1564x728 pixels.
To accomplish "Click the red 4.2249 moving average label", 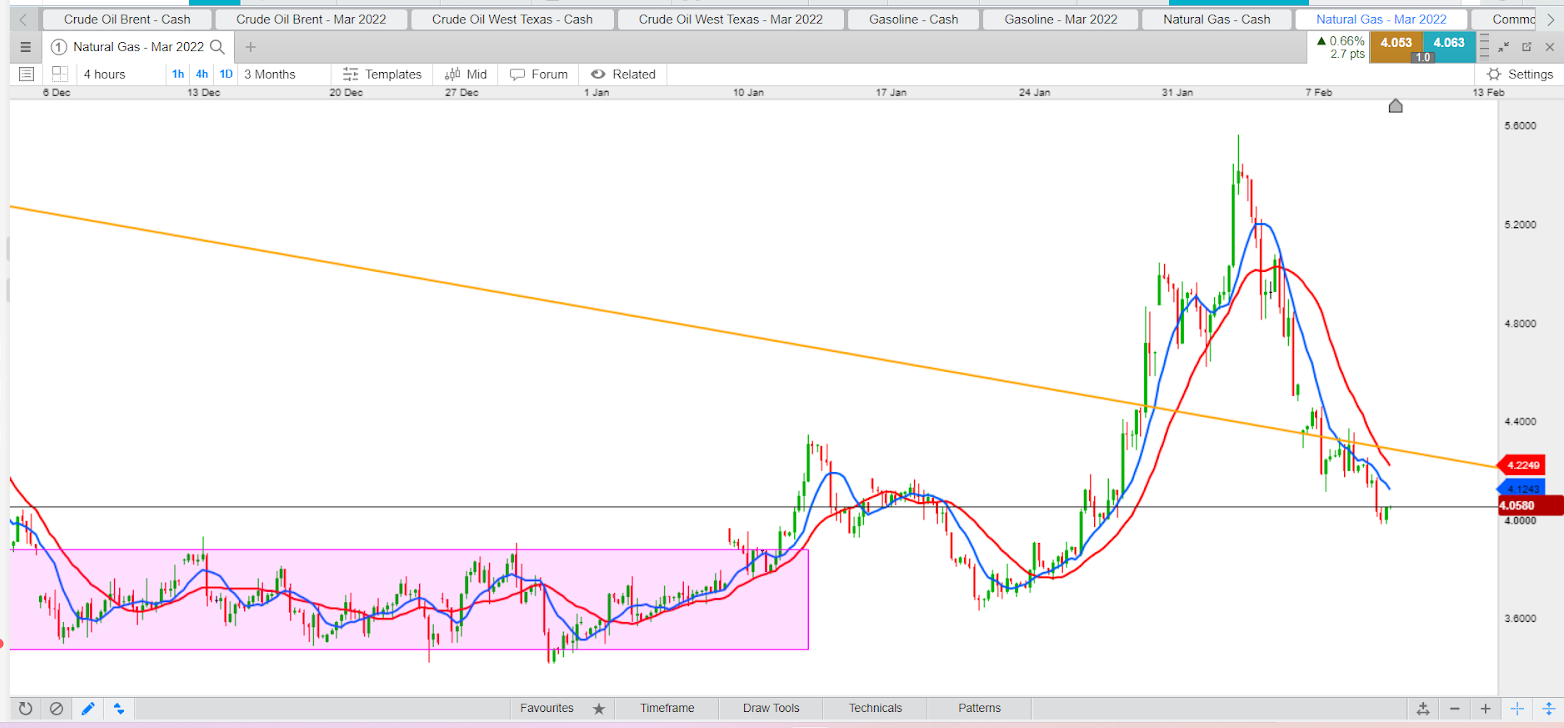I will (1520, 465).
